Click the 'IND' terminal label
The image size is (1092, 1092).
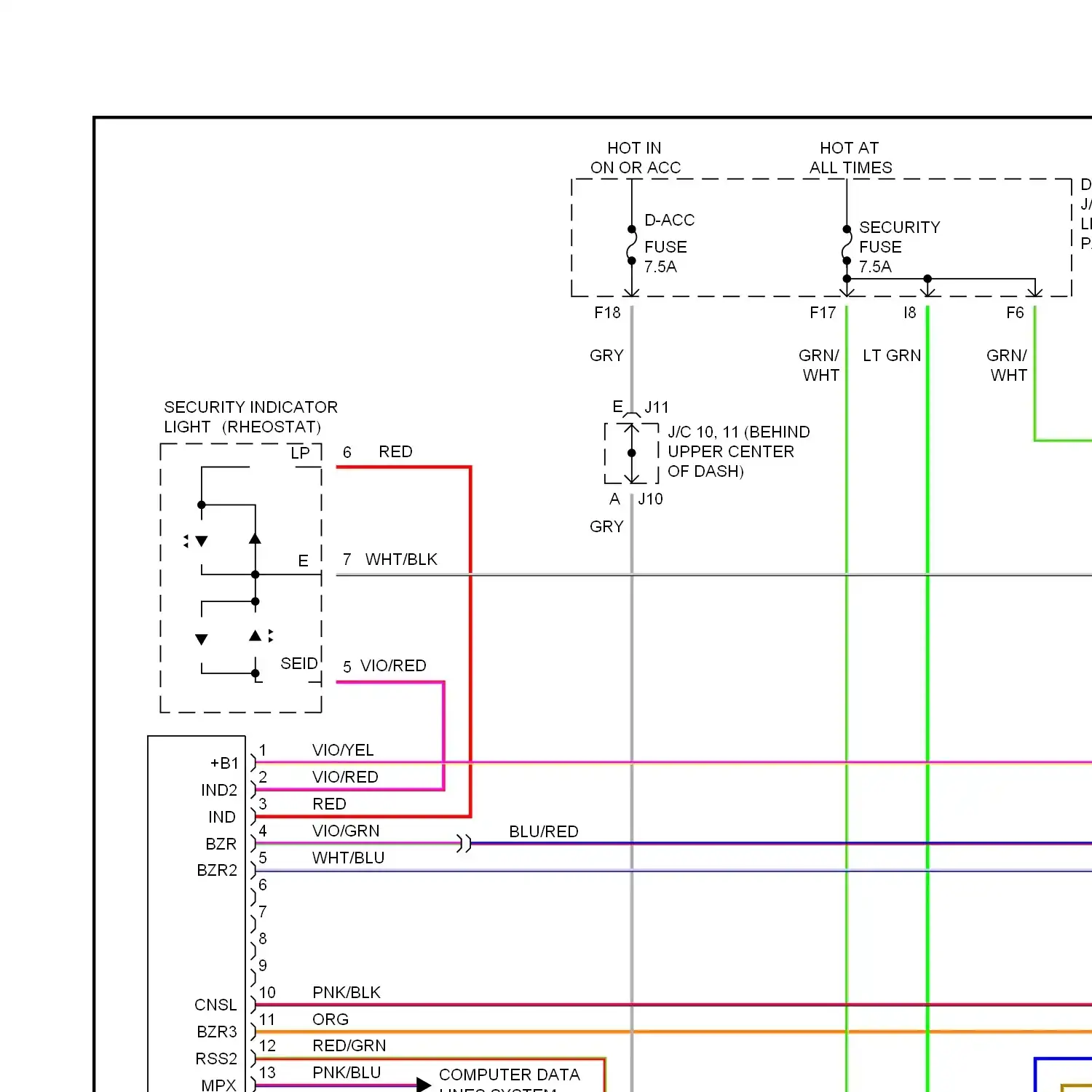pos(222,817)
